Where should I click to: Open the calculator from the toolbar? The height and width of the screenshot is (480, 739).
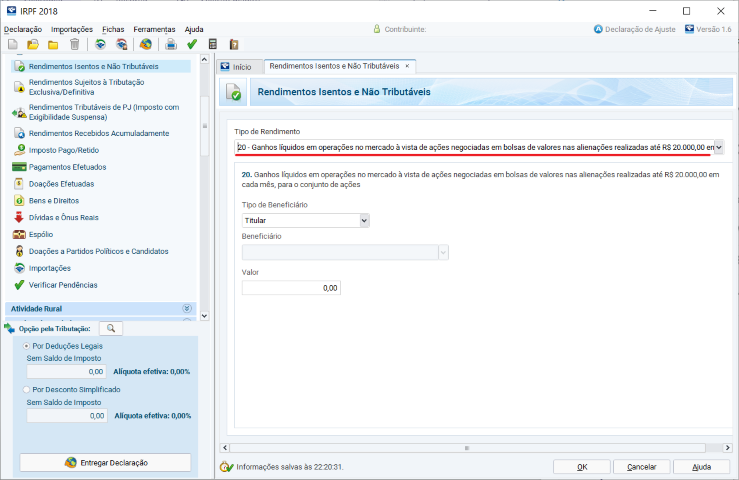click(x=213, y=44)
